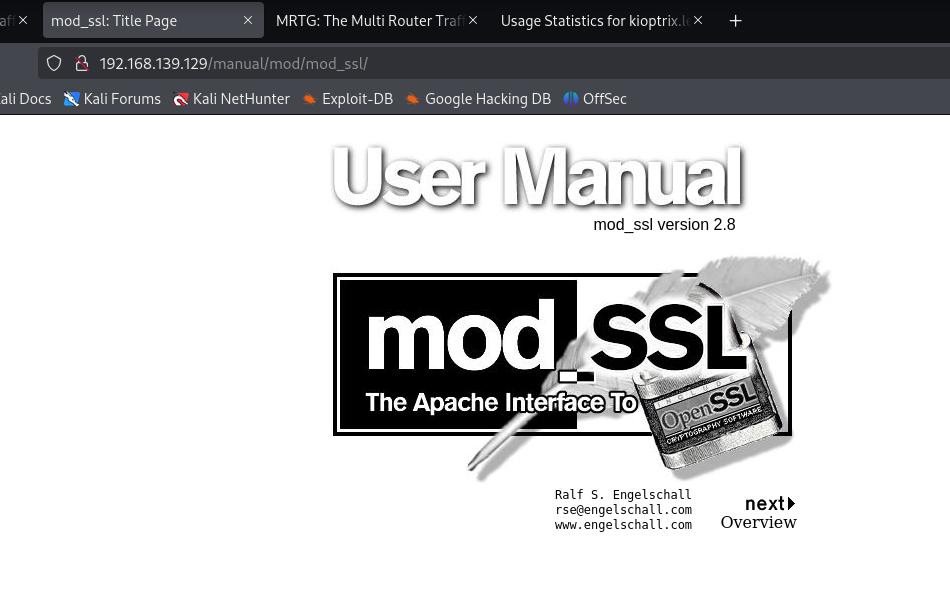Screen dimensions: 950x589
Task: Click the email rse@engelschall.com
Action: click(x=623, y=510)
